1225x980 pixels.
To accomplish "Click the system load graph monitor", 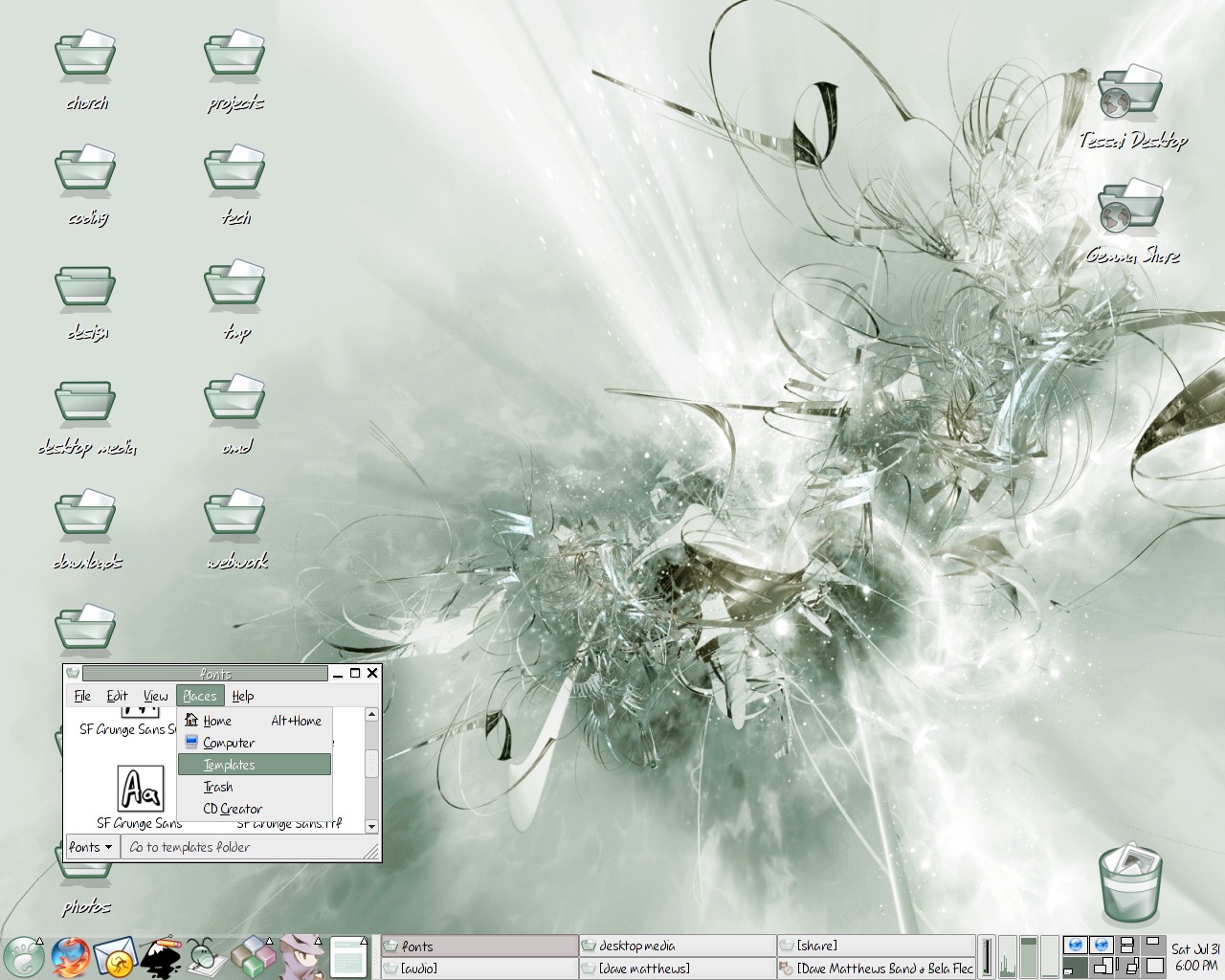I will [x=1009, y=957].
